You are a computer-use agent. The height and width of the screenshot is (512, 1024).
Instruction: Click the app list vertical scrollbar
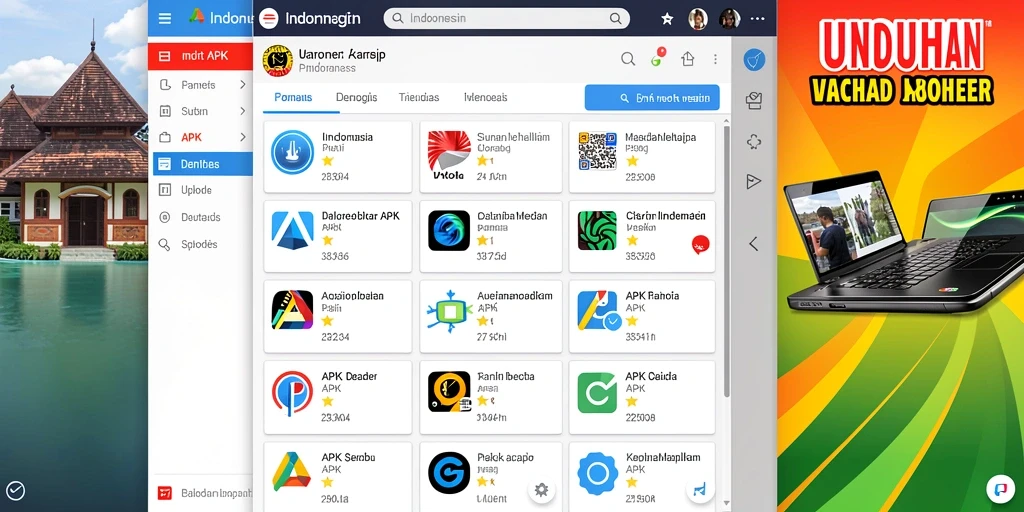[x=726, y=261]
